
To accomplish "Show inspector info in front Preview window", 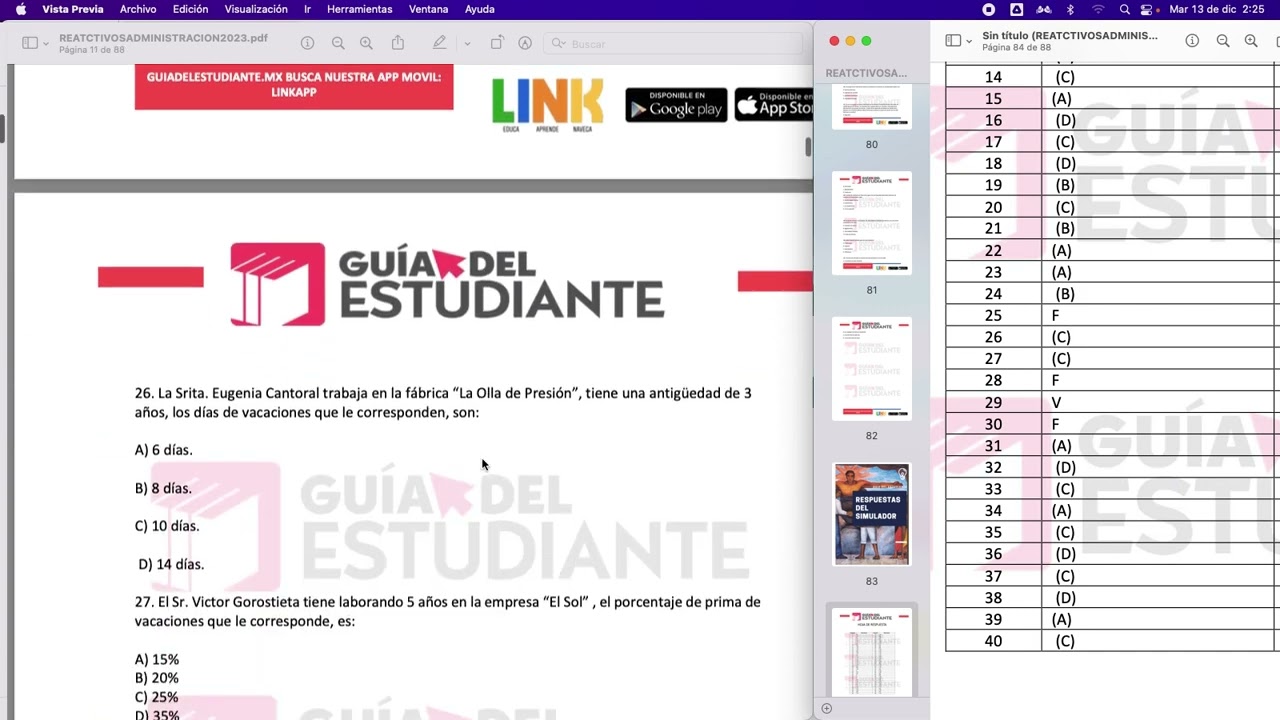I will click(1192, 41).
